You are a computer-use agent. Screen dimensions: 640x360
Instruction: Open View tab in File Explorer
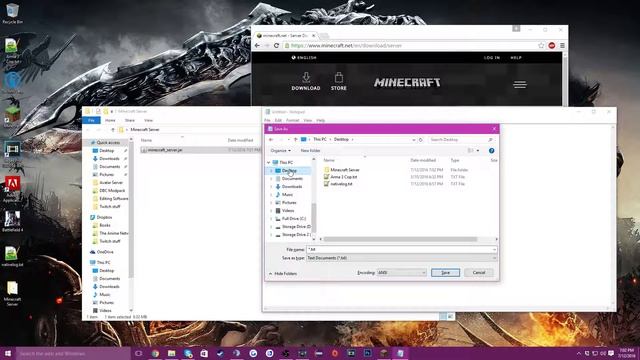(x=148, y=120)
